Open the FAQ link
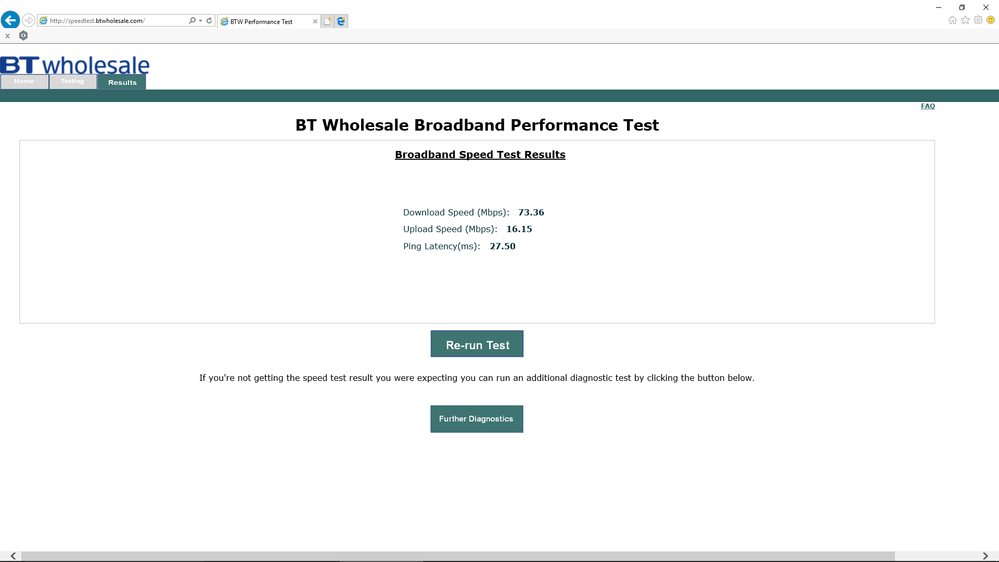Image resolution: width=999 pixels, height=562 pixels. (928, 106)
